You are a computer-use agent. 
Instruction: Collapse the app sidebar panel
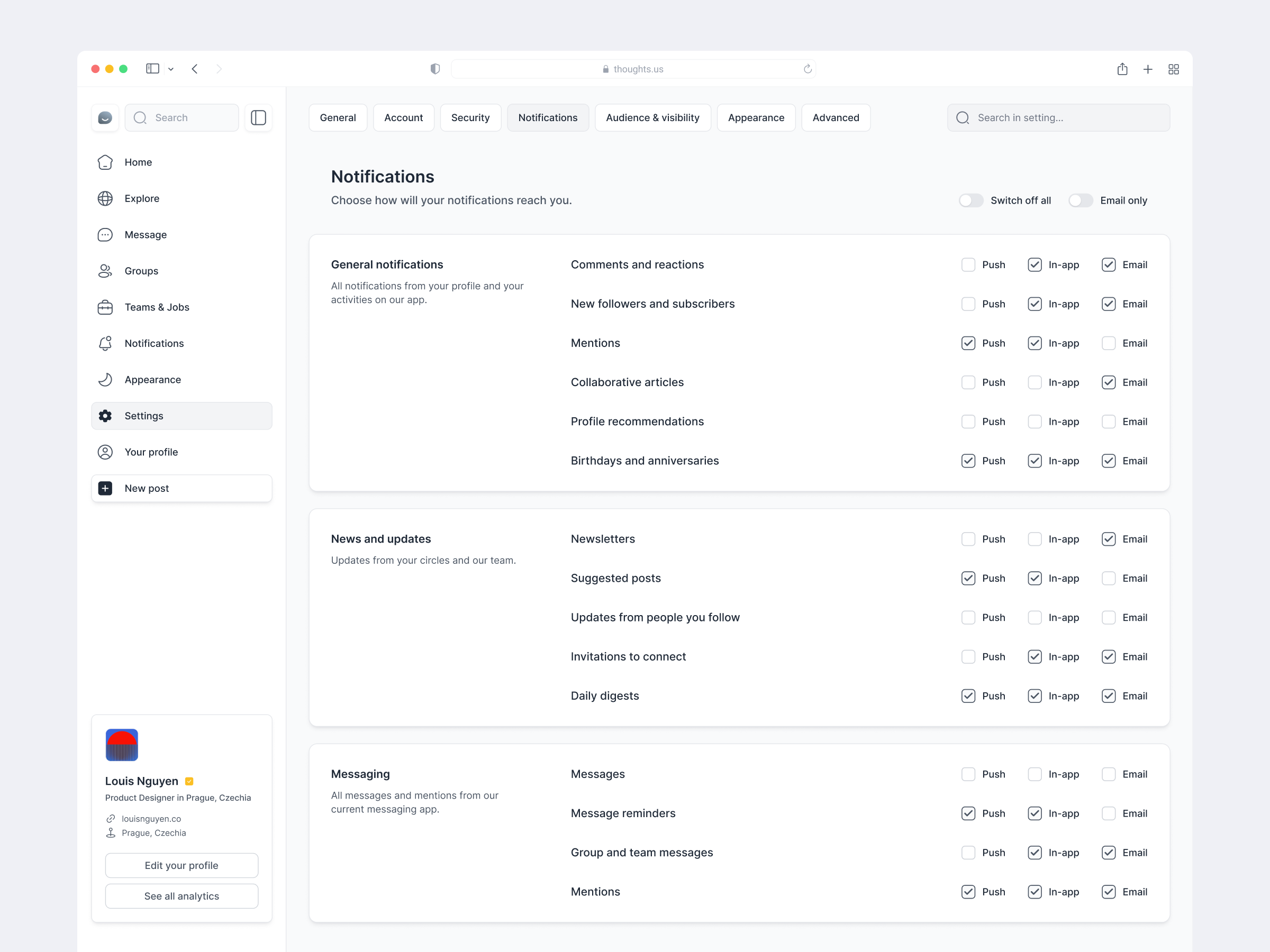[x=258, y=117]
